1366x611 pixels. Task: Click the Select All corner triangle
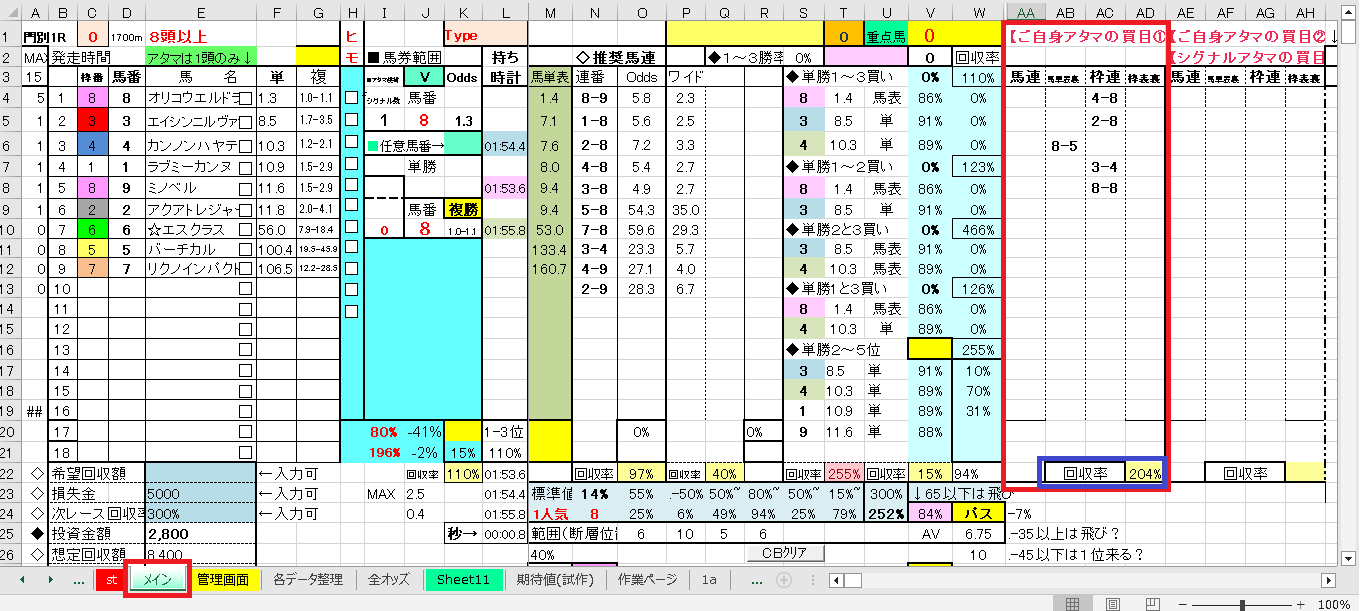10,13
